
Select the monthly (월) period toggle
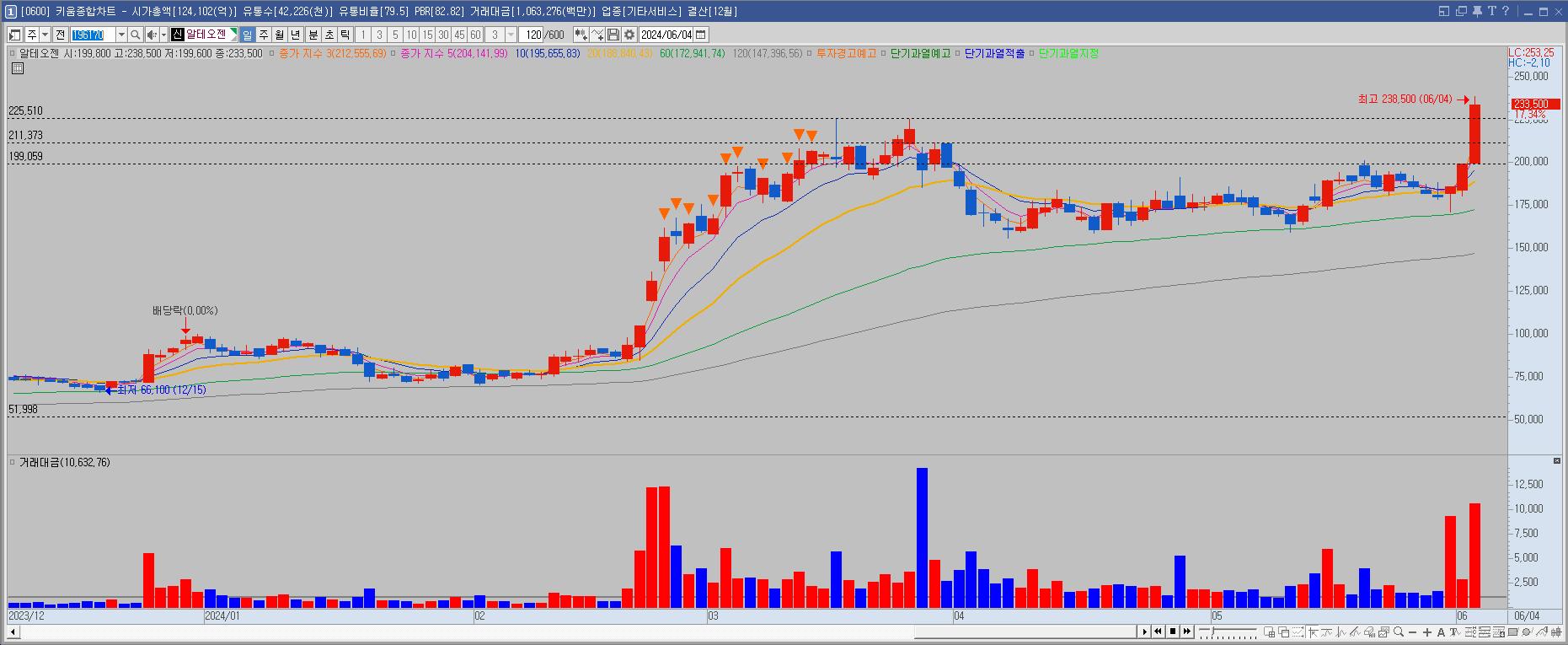(280, 35)
